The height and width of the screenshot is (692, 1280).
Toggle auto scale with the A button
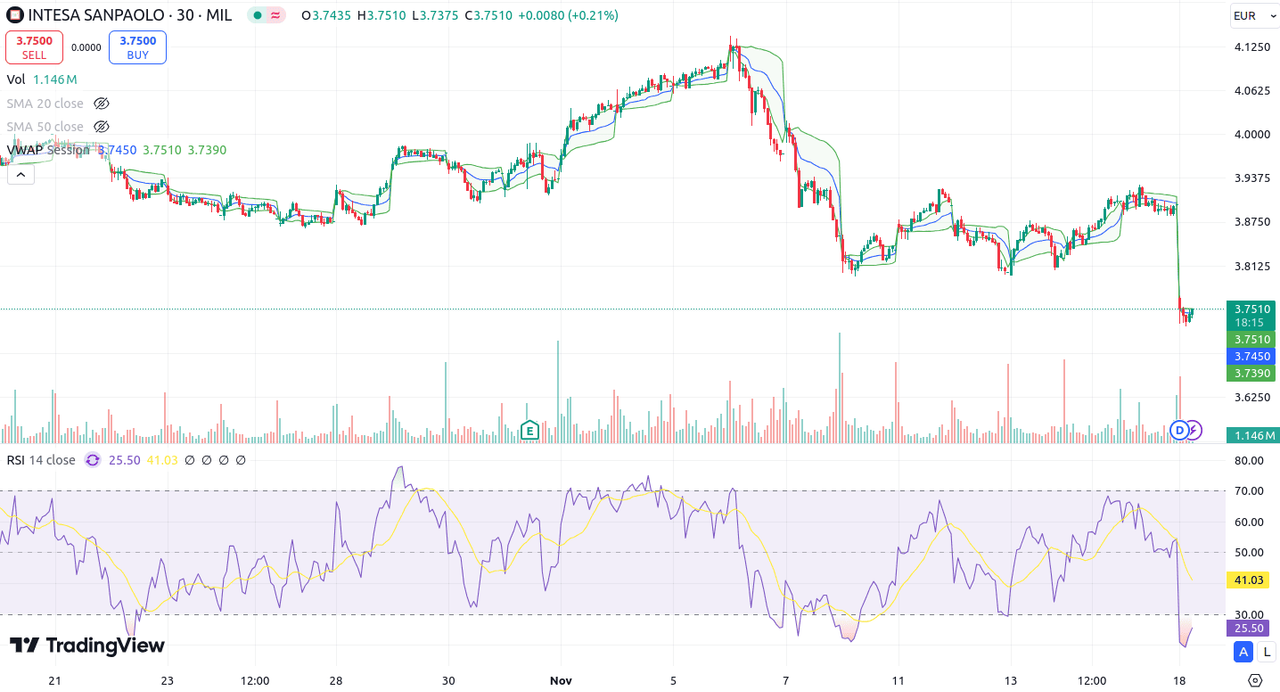(1244, 652)
